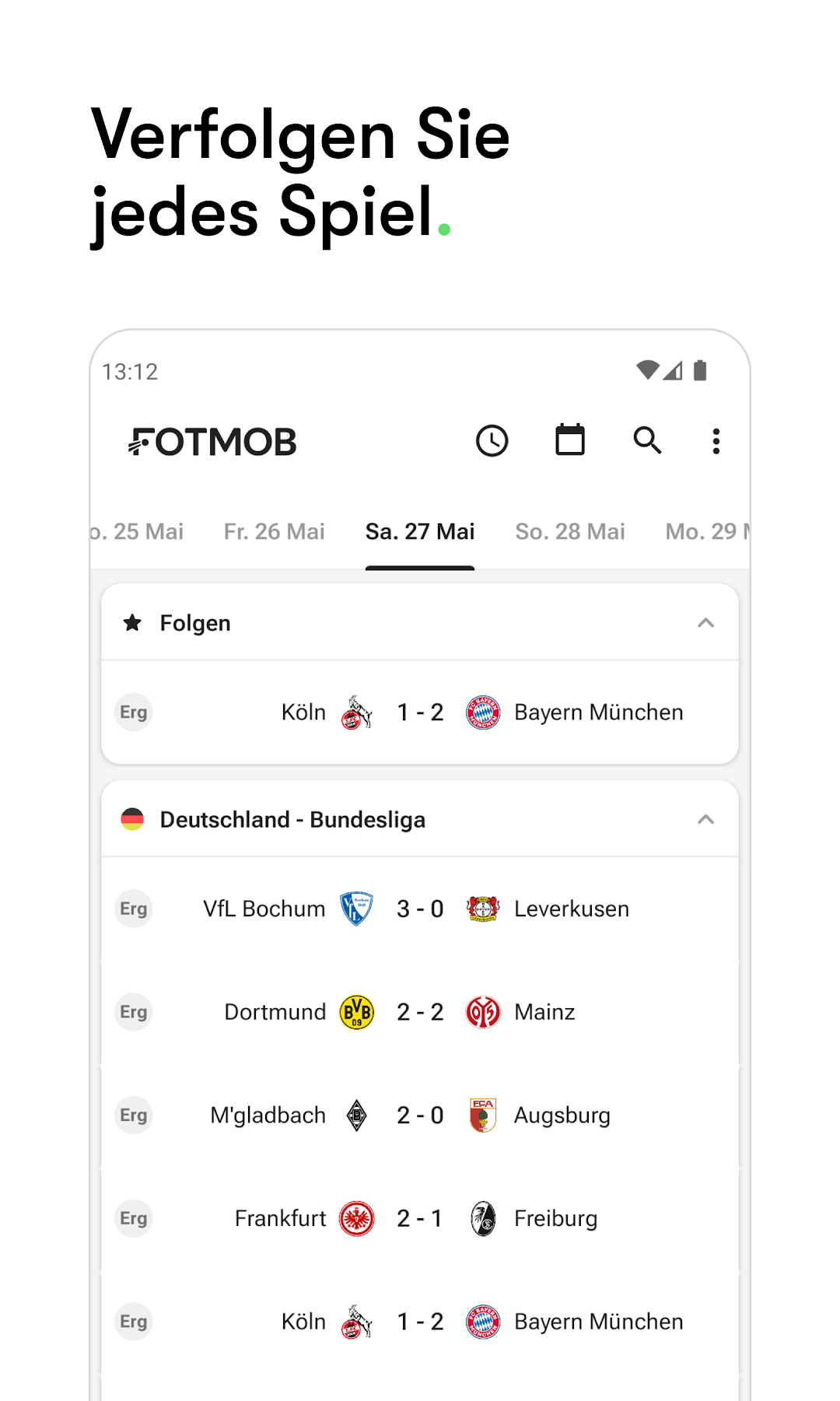Screen dimensions: 840x1401
Task: Select the Mo. 29 Mai date tab
Action: point(705,531)
